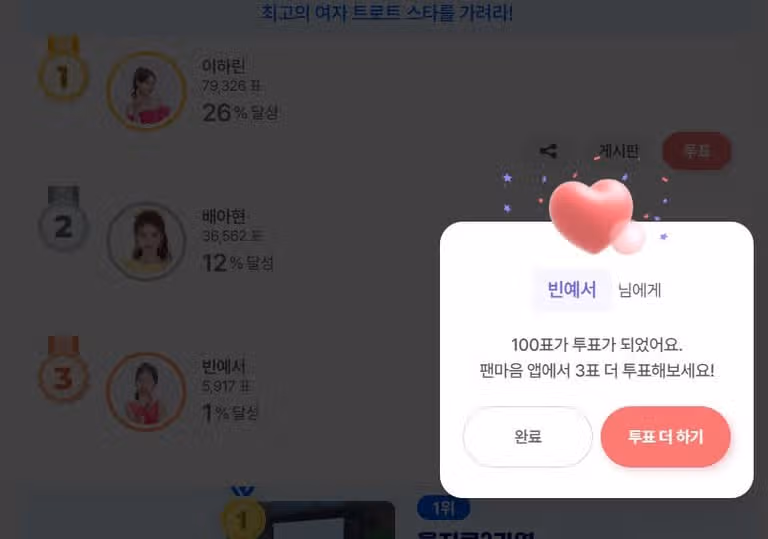
Task: Open 배아현's profile photo
Action: tap(146, 241)
